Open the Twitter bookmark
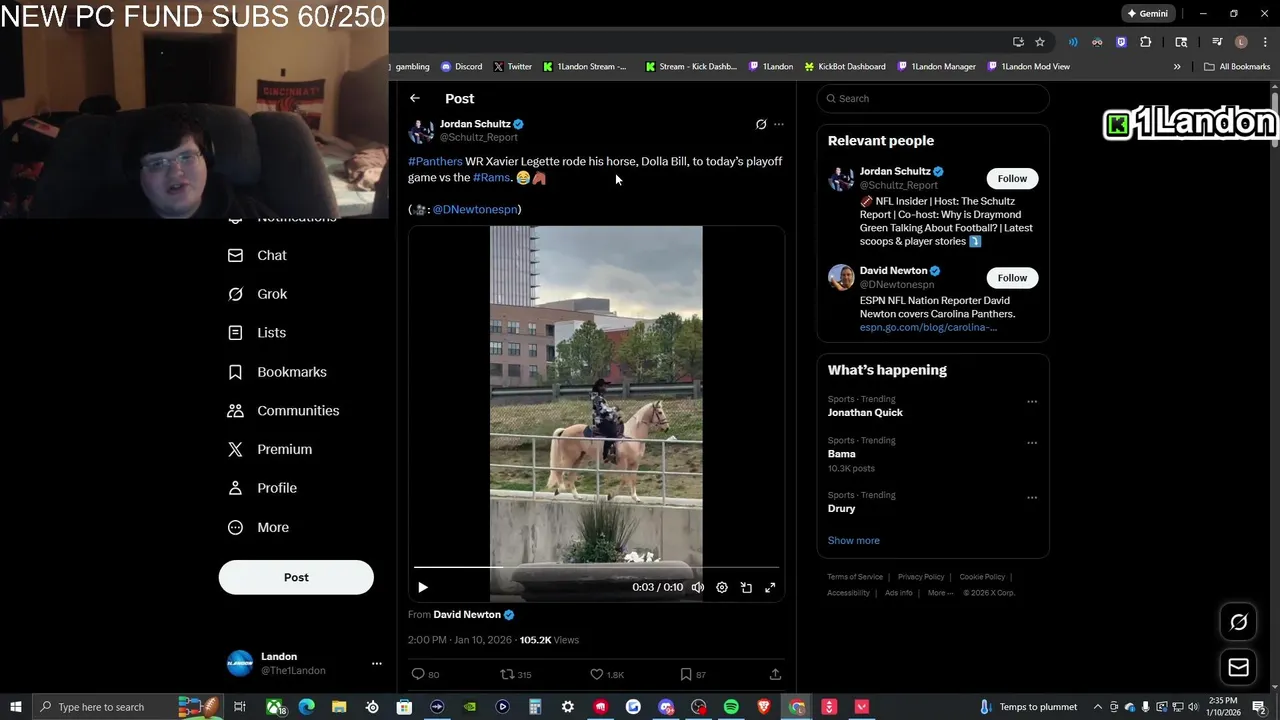1280x720 pixels. pos(512,67)
